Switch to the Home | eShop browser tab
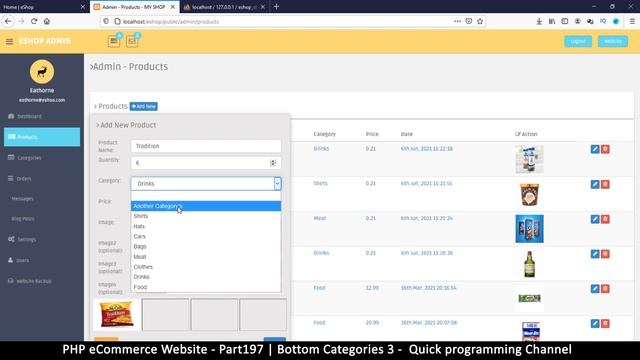This screenshot has height=360, width=640. 44,7
